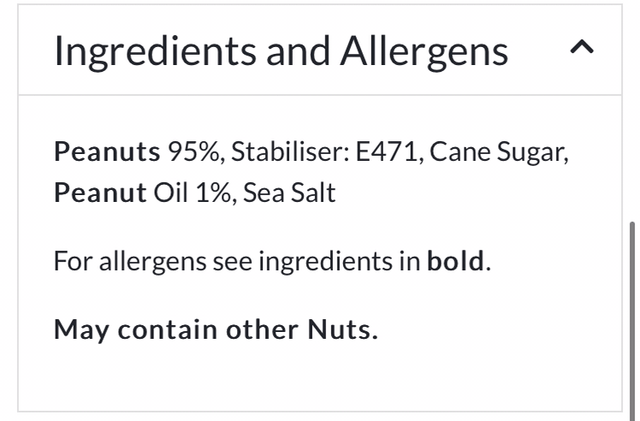Click the bold word "bold"

pyautogui.click(x=456, y=262)
